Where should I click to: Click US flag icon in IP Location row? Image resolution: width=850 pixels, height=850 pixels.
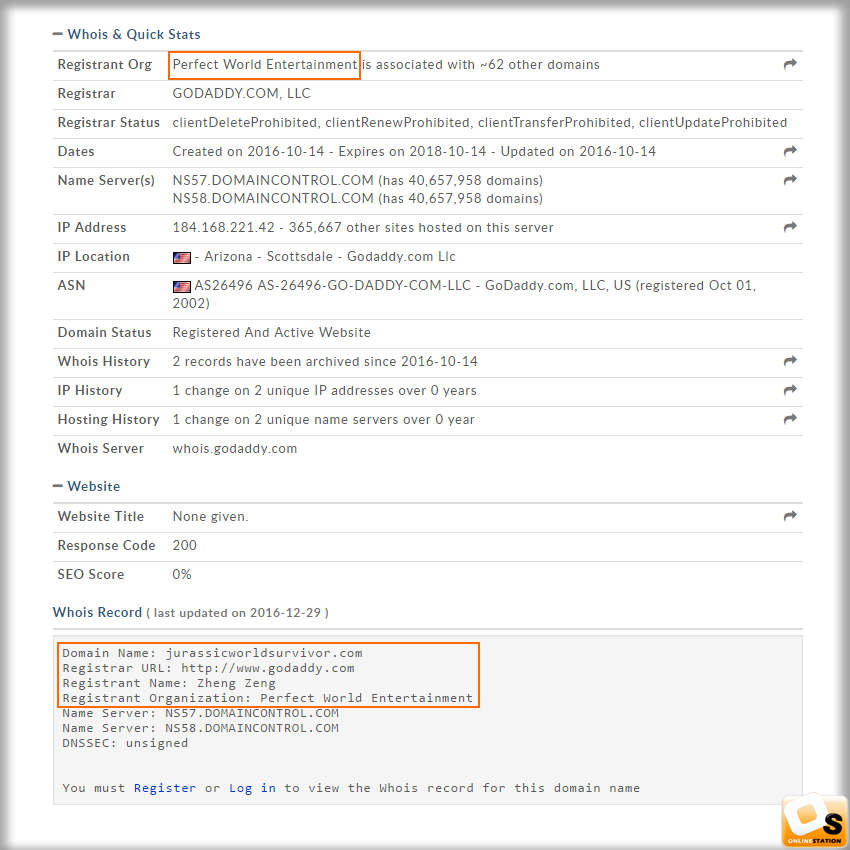point(182,257)
